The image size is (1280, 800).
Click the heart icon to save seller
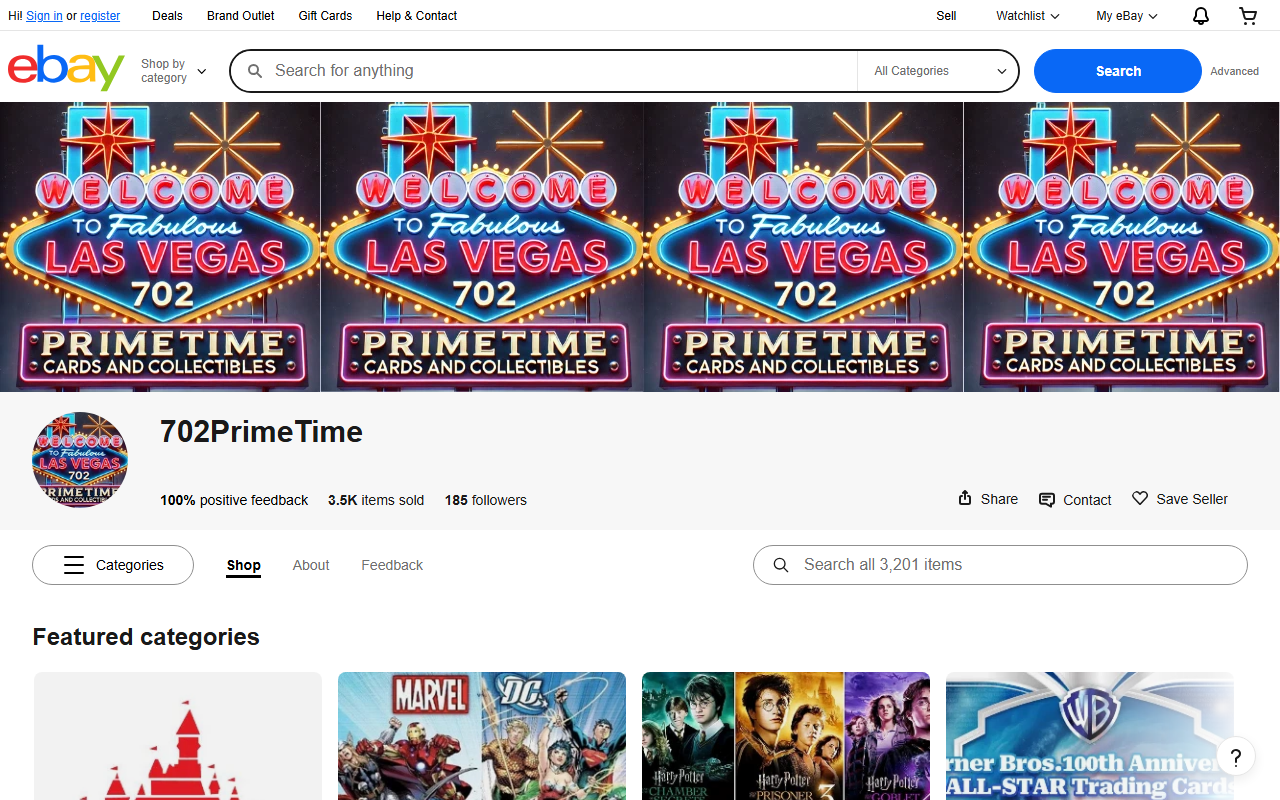(1140, 498)
